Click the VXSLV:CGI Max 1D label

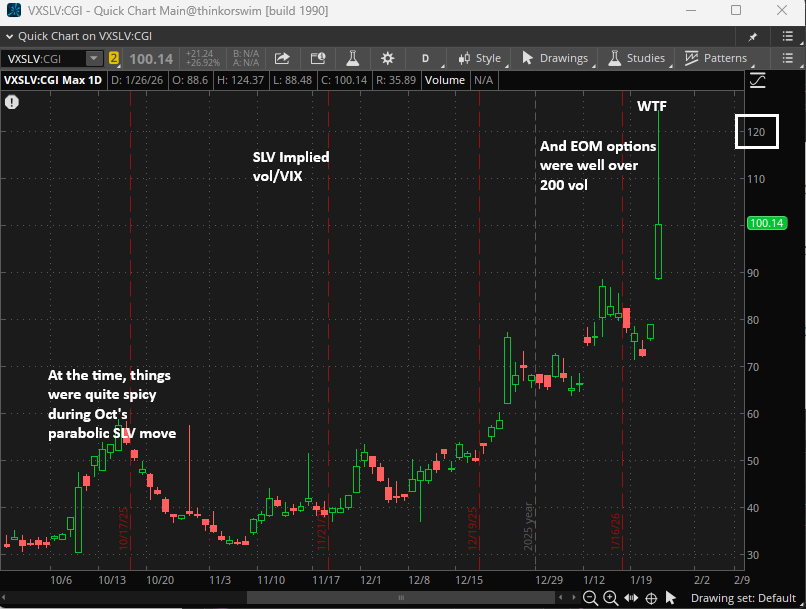(x=53, y=80)
